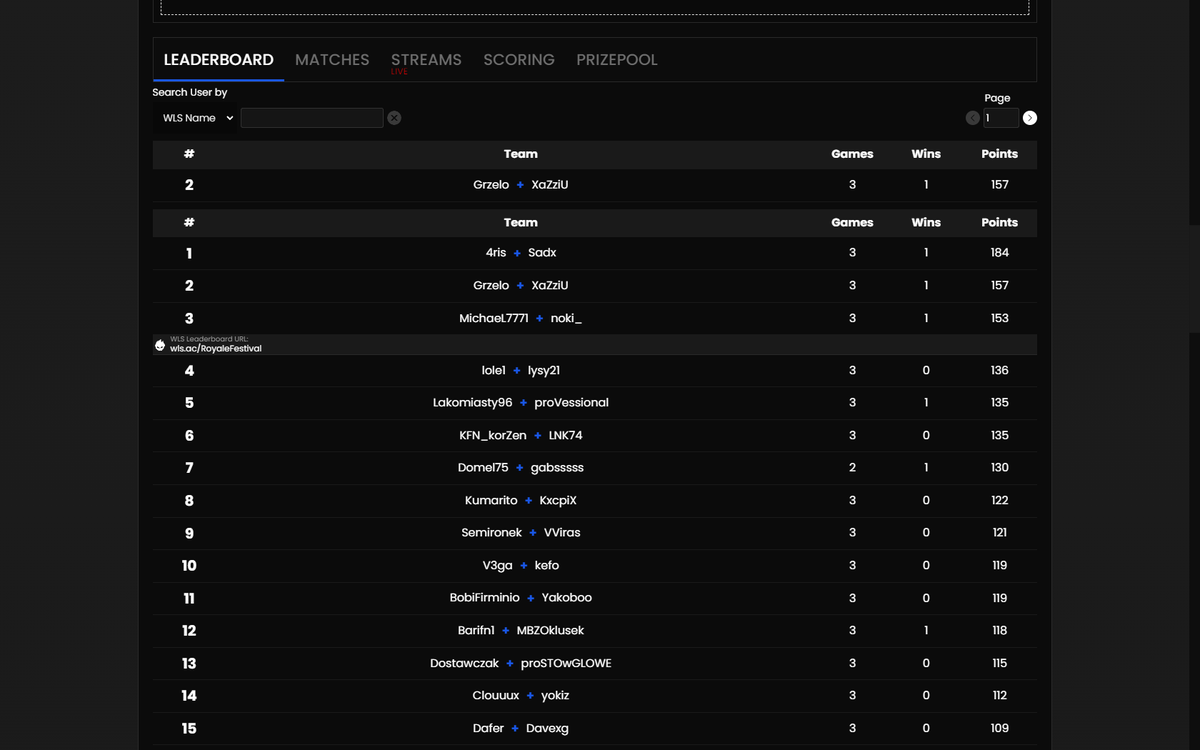Click player lole1 in rank 4
This screenshot has width=1200, height=750.
[x=494, y=371]
